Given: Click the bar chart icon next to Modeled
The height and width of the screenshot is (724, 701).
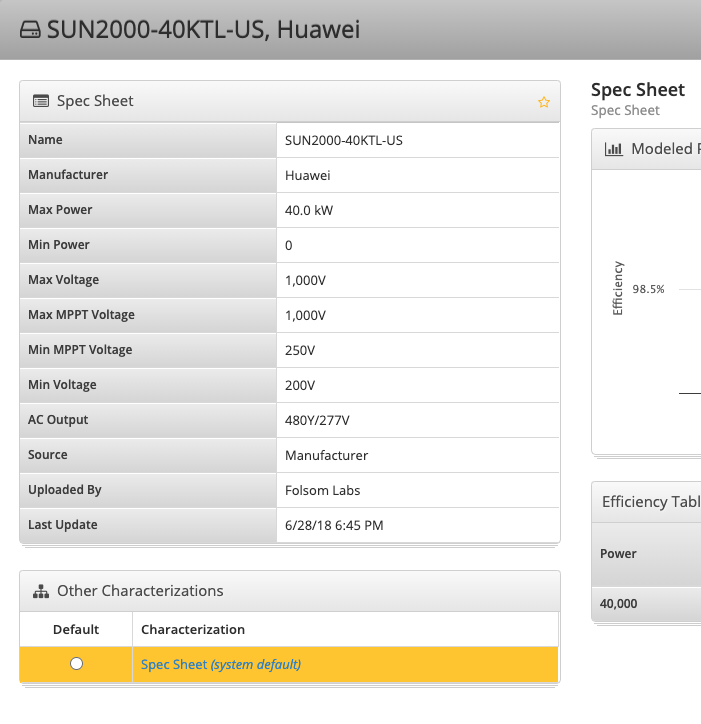Looking at the screenshot, I should tap(614, 149).
